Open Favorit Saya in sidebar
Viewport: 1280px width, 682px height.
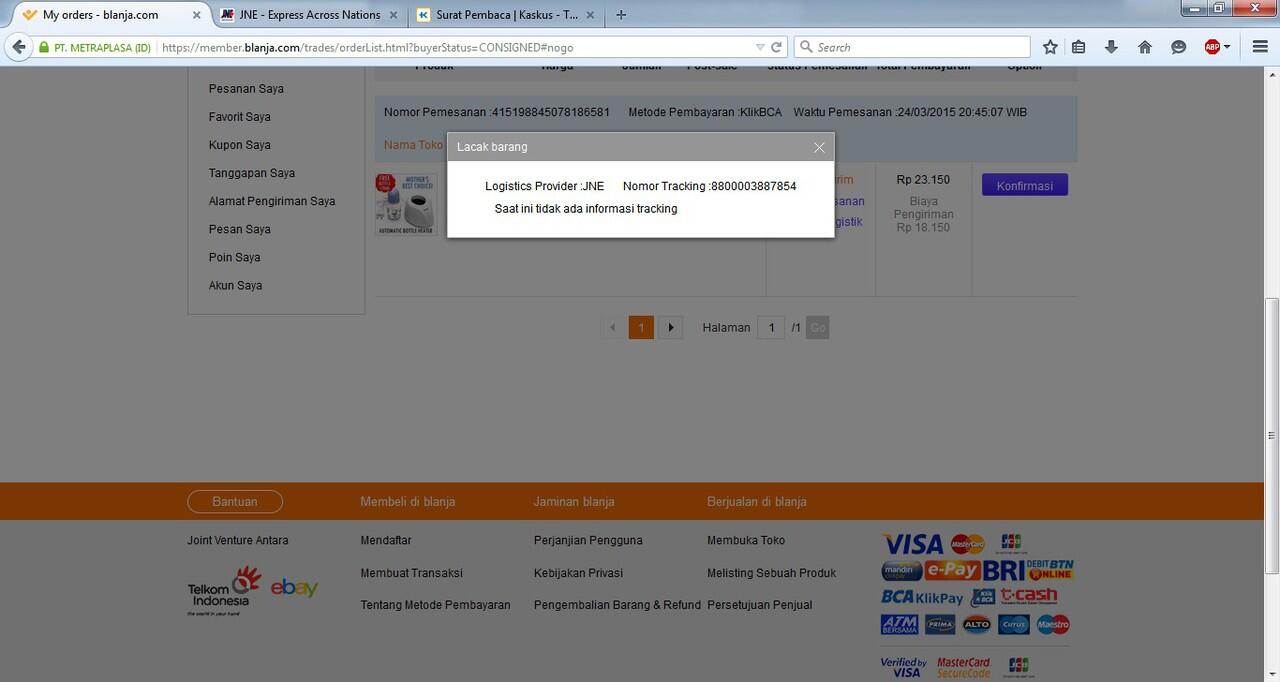pos(240,117)
